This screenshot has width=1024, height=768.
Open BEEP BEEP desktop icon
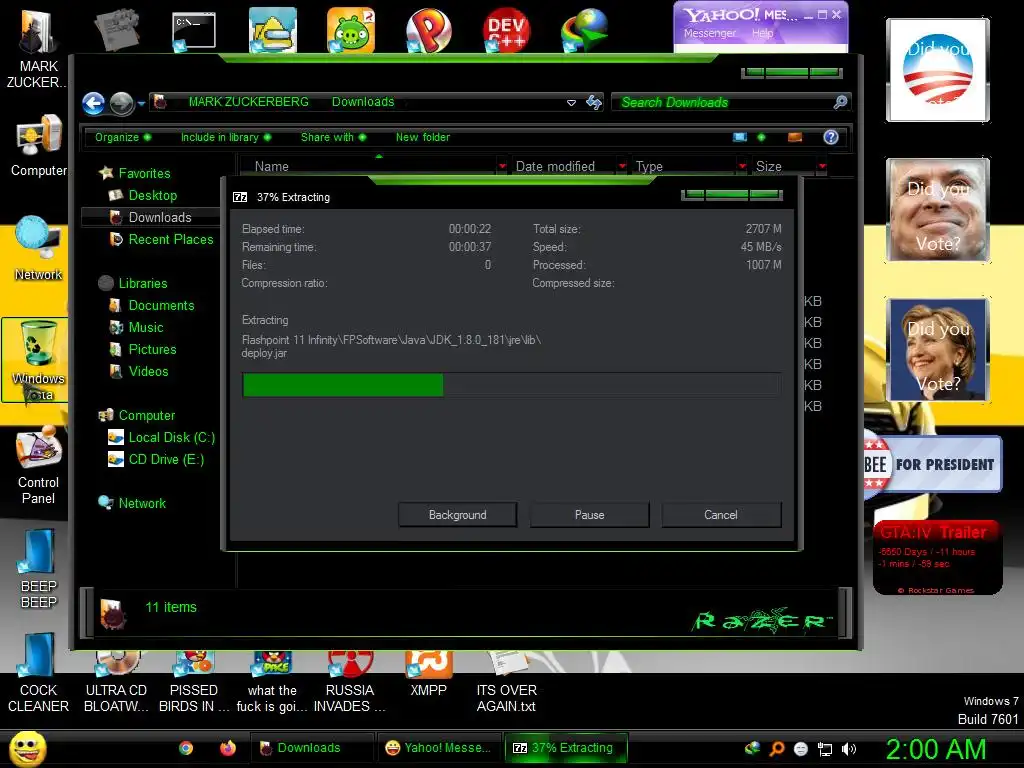(39, 568)
